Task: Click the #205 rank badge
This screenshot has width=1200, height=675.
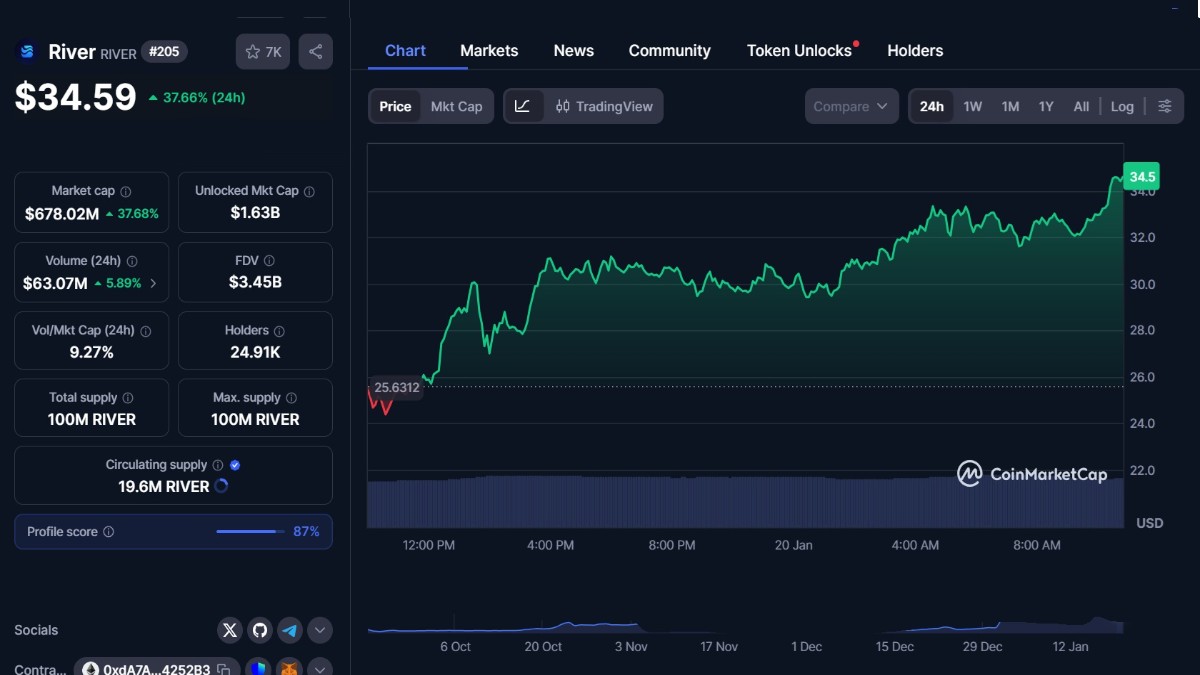Action: click(x=163, y=52)
